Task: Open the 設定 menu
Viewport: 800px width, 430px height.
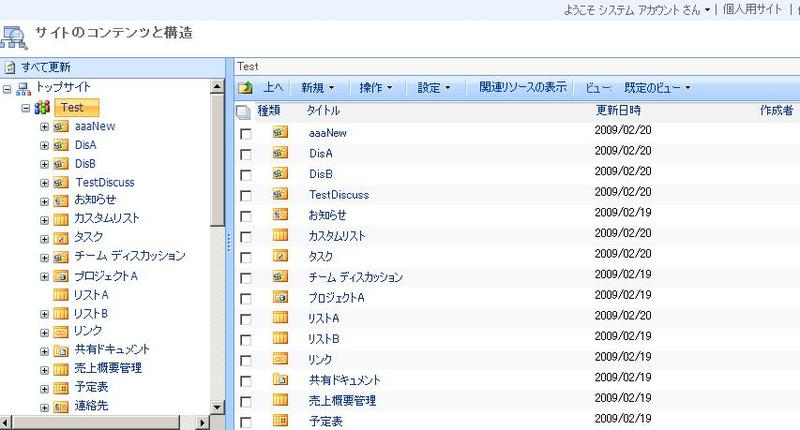Action: (434, 88)
